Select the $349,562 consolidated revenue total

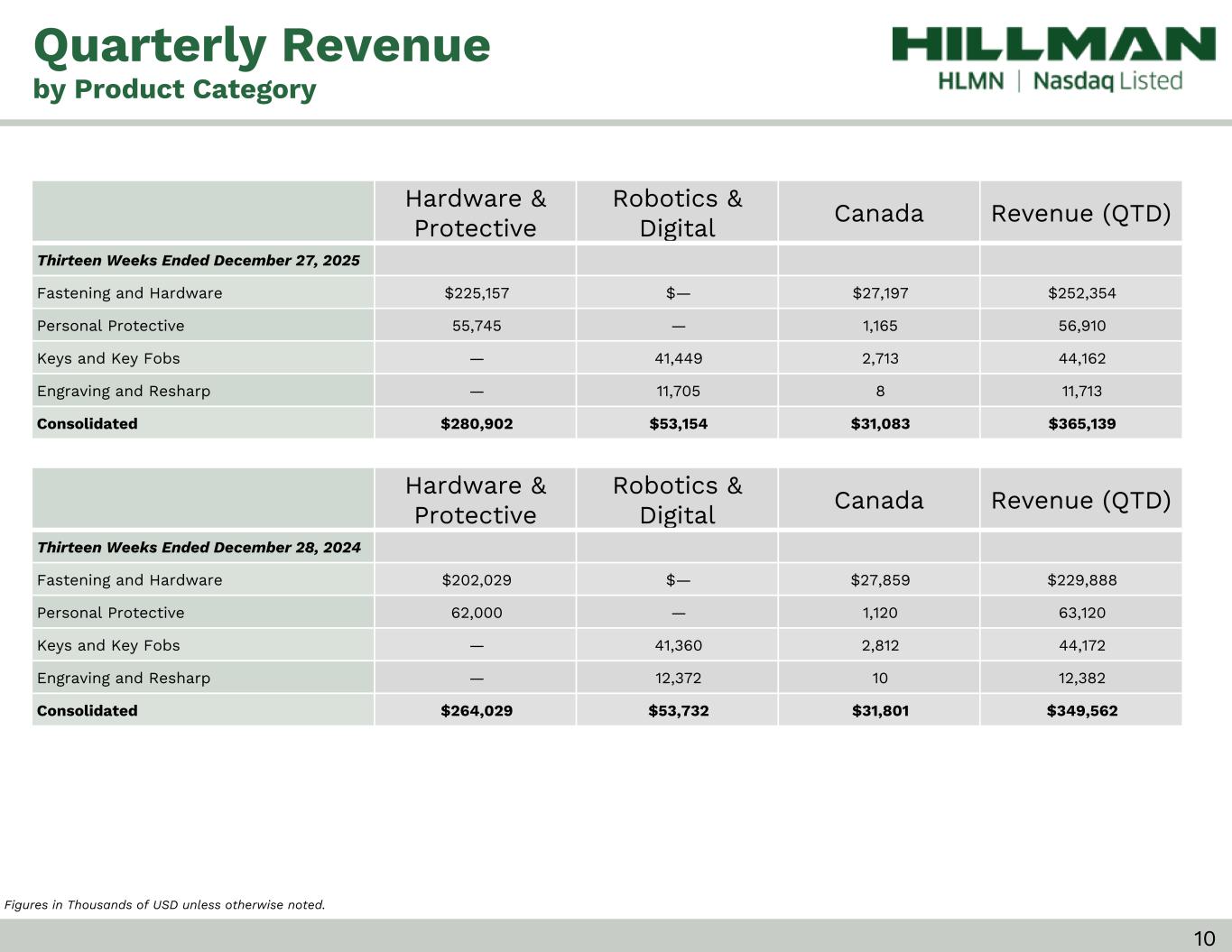click(1081, 711)
